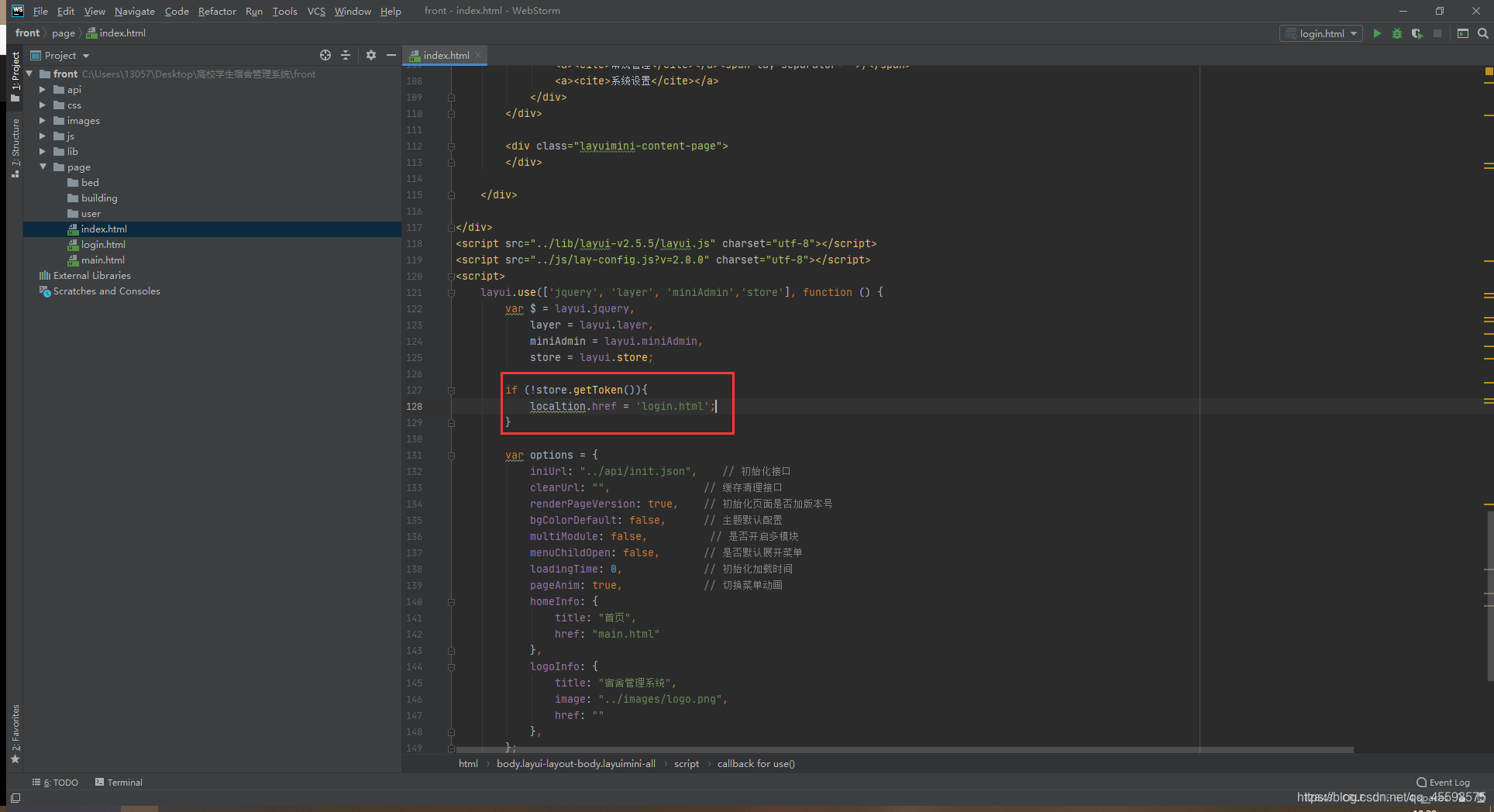Click 'callback for use()' breadcrumb
Screen dimensions: 1494x812
coord(756,764)
